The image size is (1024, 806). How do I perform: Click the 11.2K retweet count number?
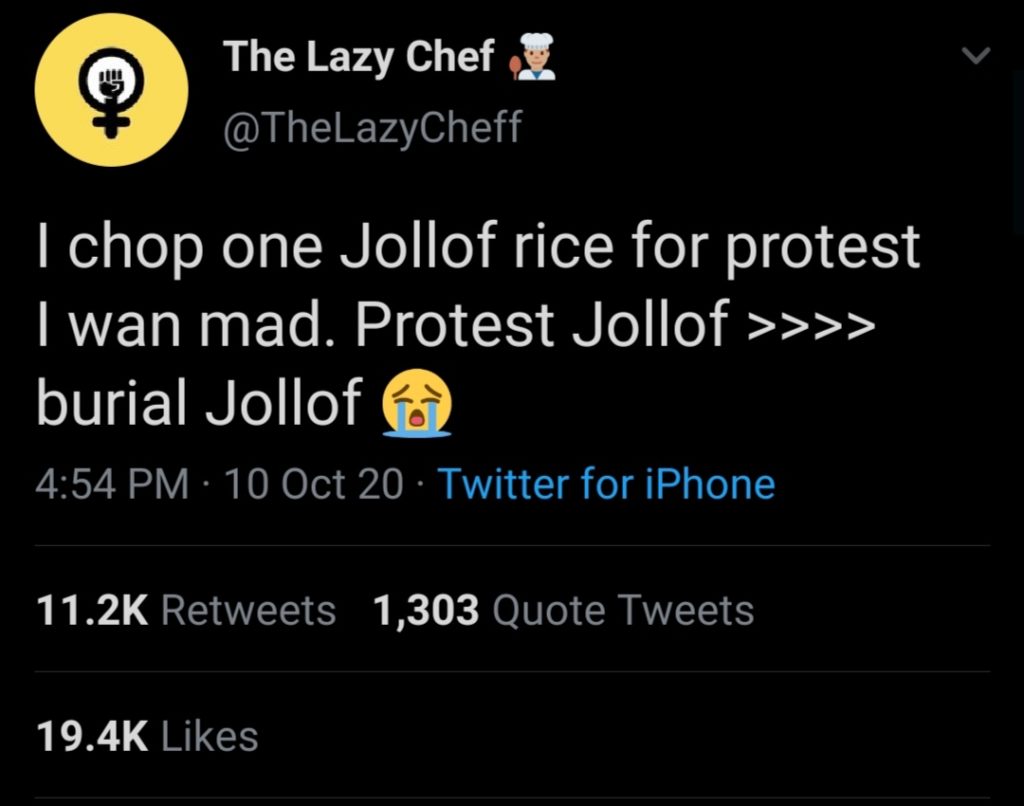91,610
